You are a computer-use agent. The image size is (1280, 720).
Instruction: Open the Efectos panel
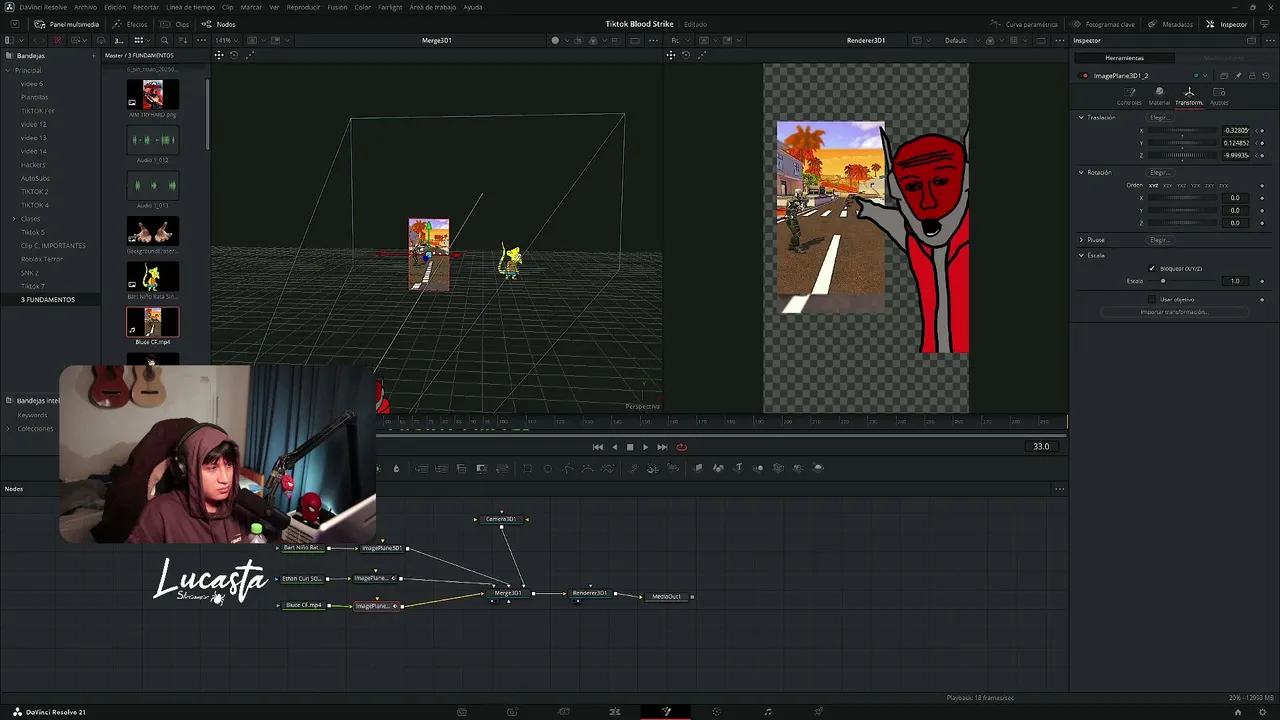(131, 24)
